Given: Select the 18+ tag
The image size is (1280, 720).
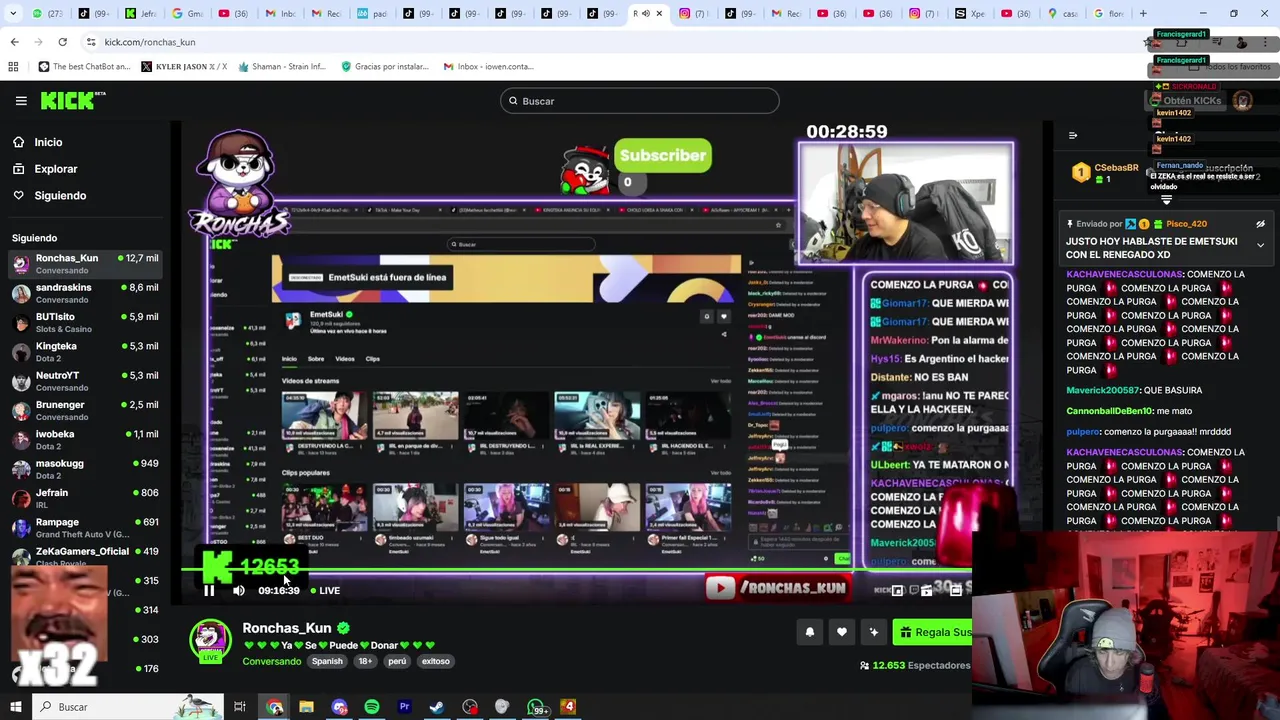Looking at the screenshot, I should (365, 661).
